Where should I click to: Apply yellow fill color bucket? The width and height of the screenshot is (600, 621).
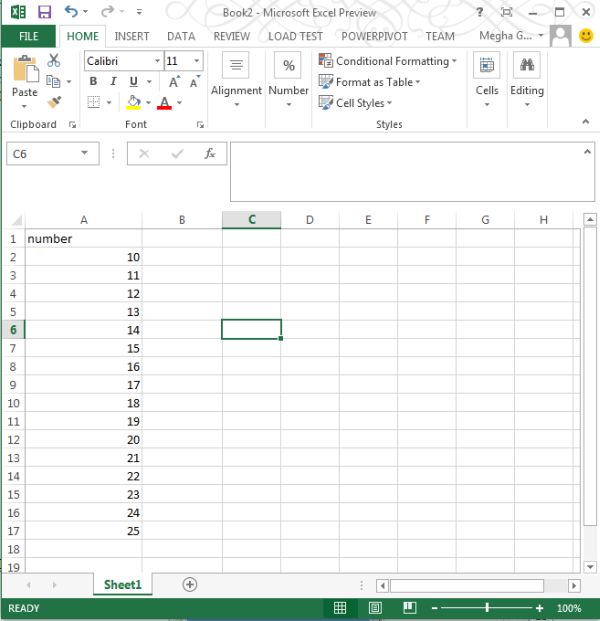134,102
